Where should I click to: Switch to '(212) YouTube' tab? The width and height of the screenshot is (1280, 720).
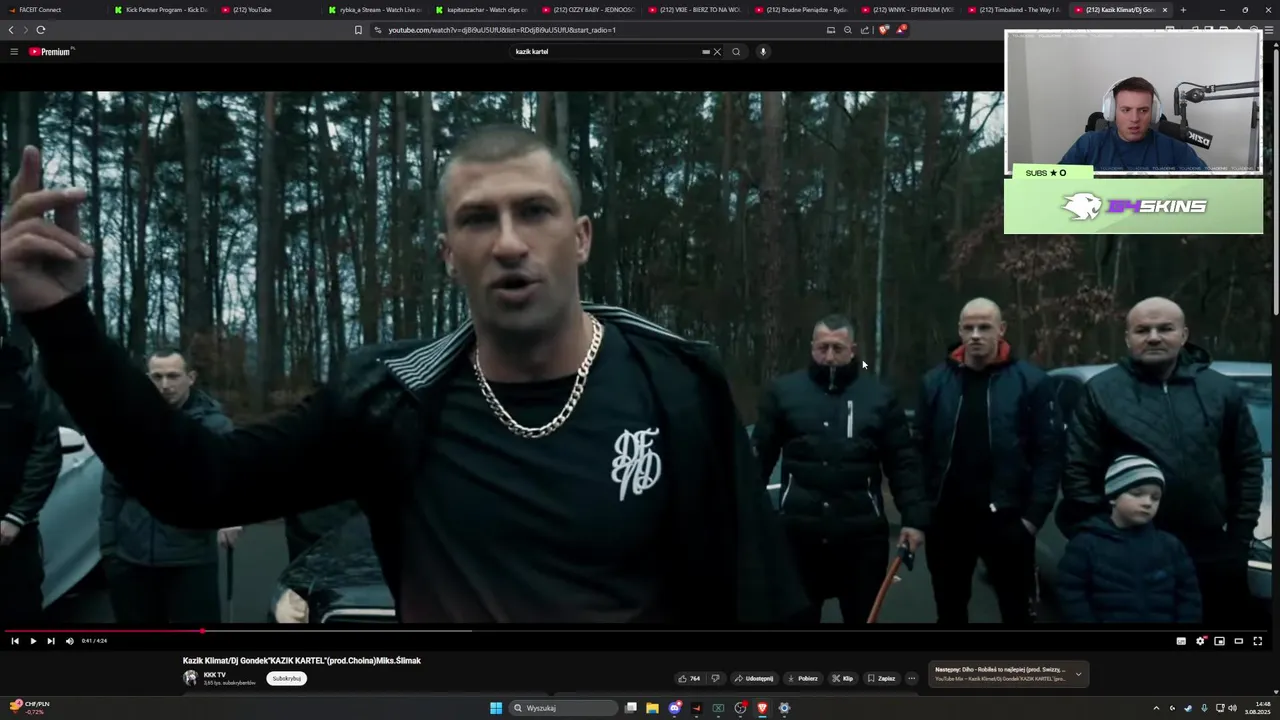pos(267,10)
